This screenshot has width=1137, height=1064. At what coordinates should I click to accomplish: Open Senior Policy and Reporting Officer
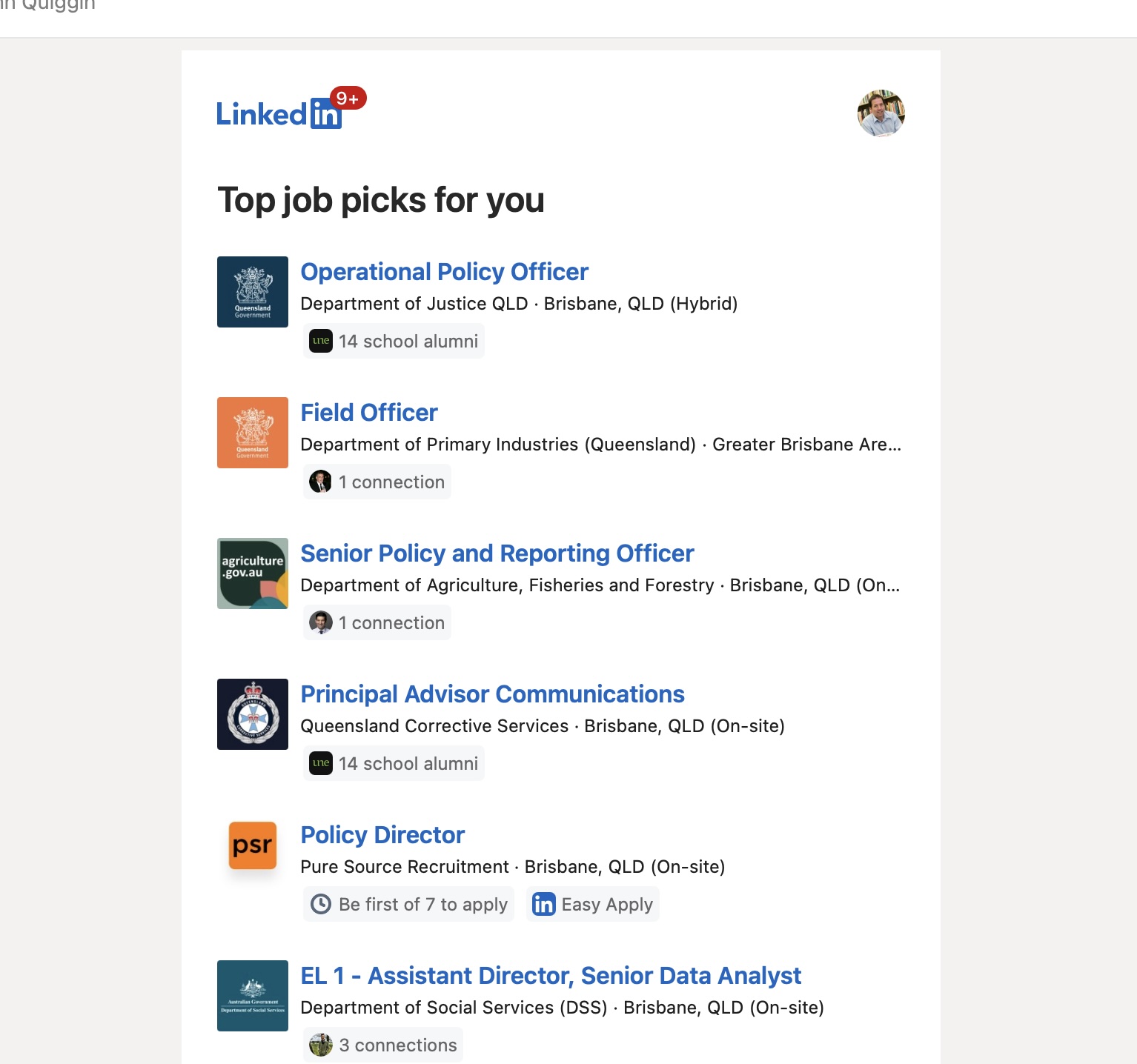(x=497, y=553)
